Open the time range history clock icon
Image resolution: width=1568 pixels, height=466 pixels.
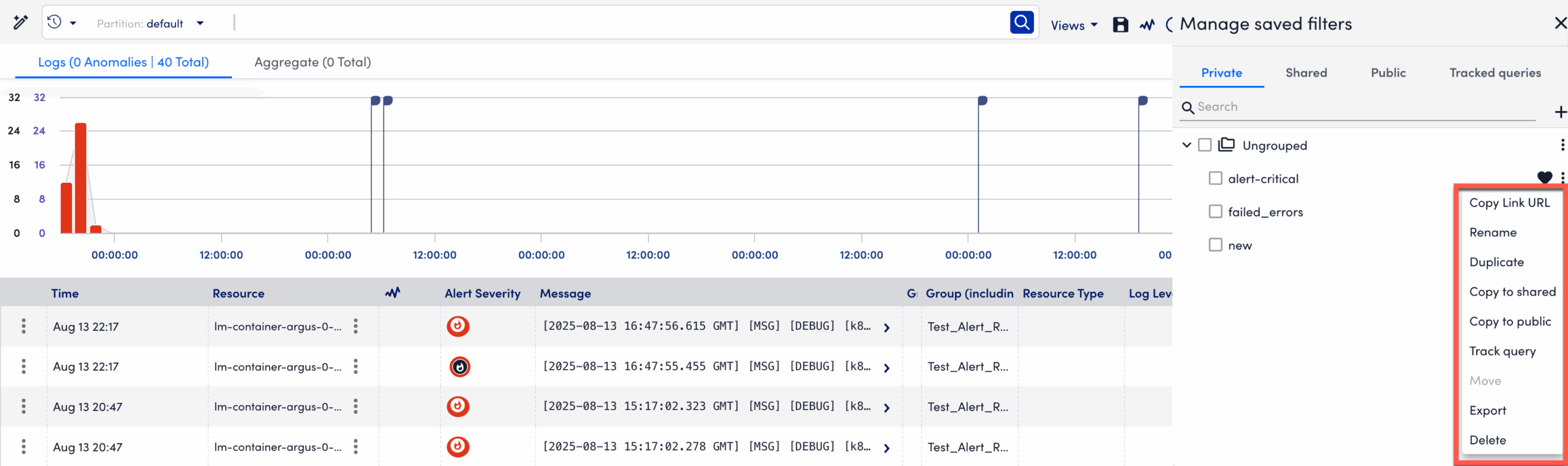pyautogui.click(x=55, y=22)
